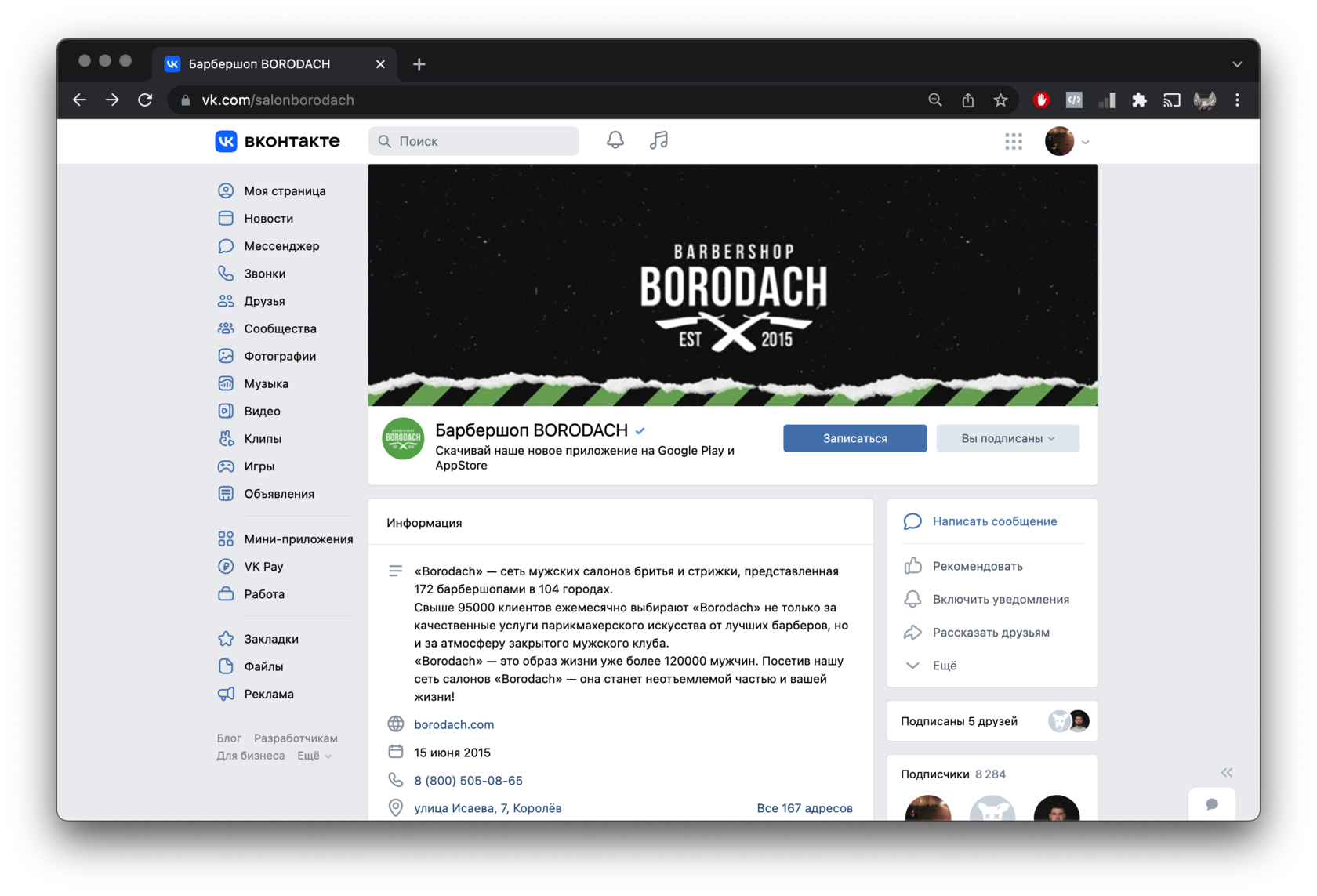
Task: Select the Барбершоп BORODACH browser tab
Action: tap(274, 63)
